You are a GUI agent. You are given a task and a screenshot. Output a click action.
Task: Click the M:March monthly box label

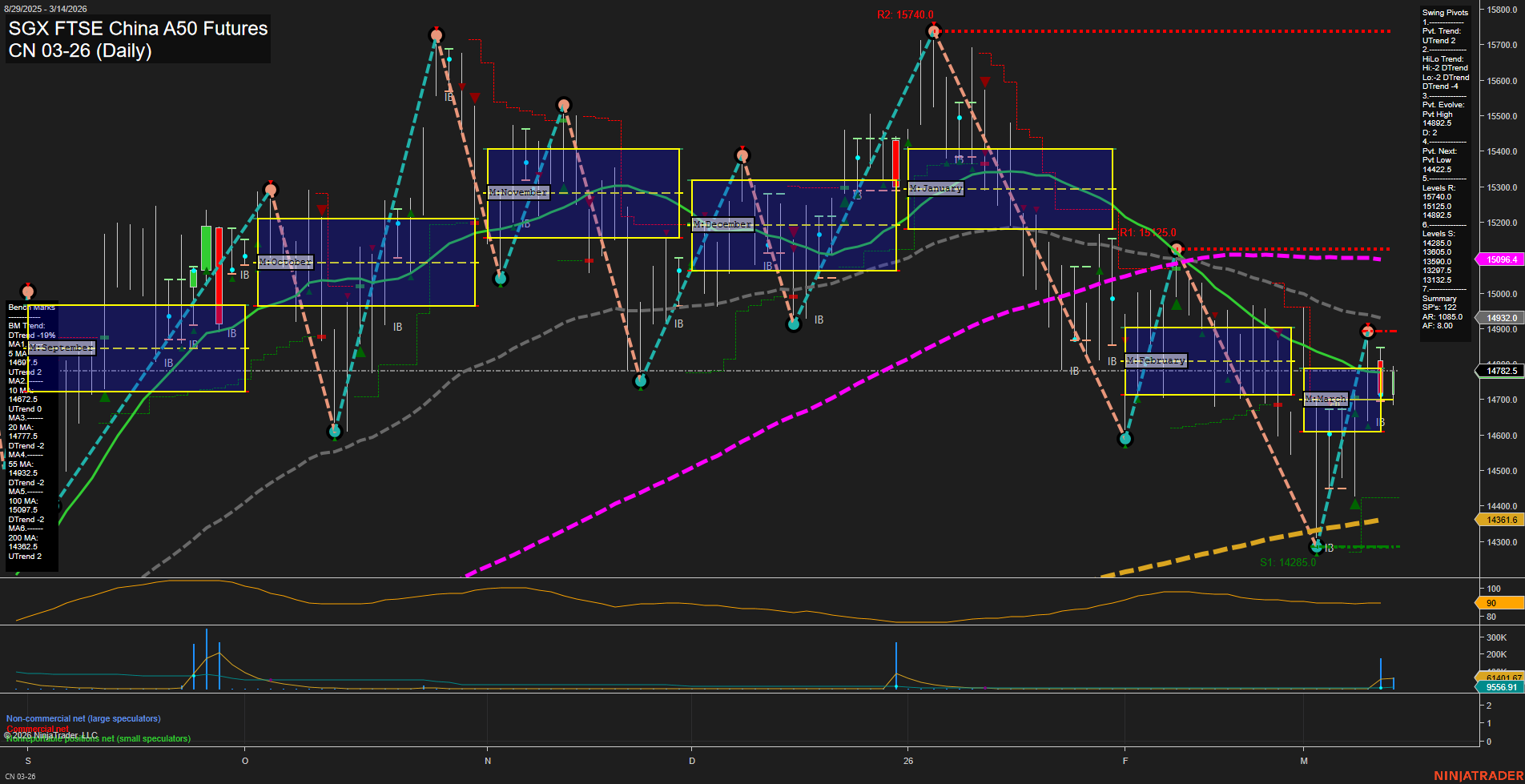coord(1326,398)
